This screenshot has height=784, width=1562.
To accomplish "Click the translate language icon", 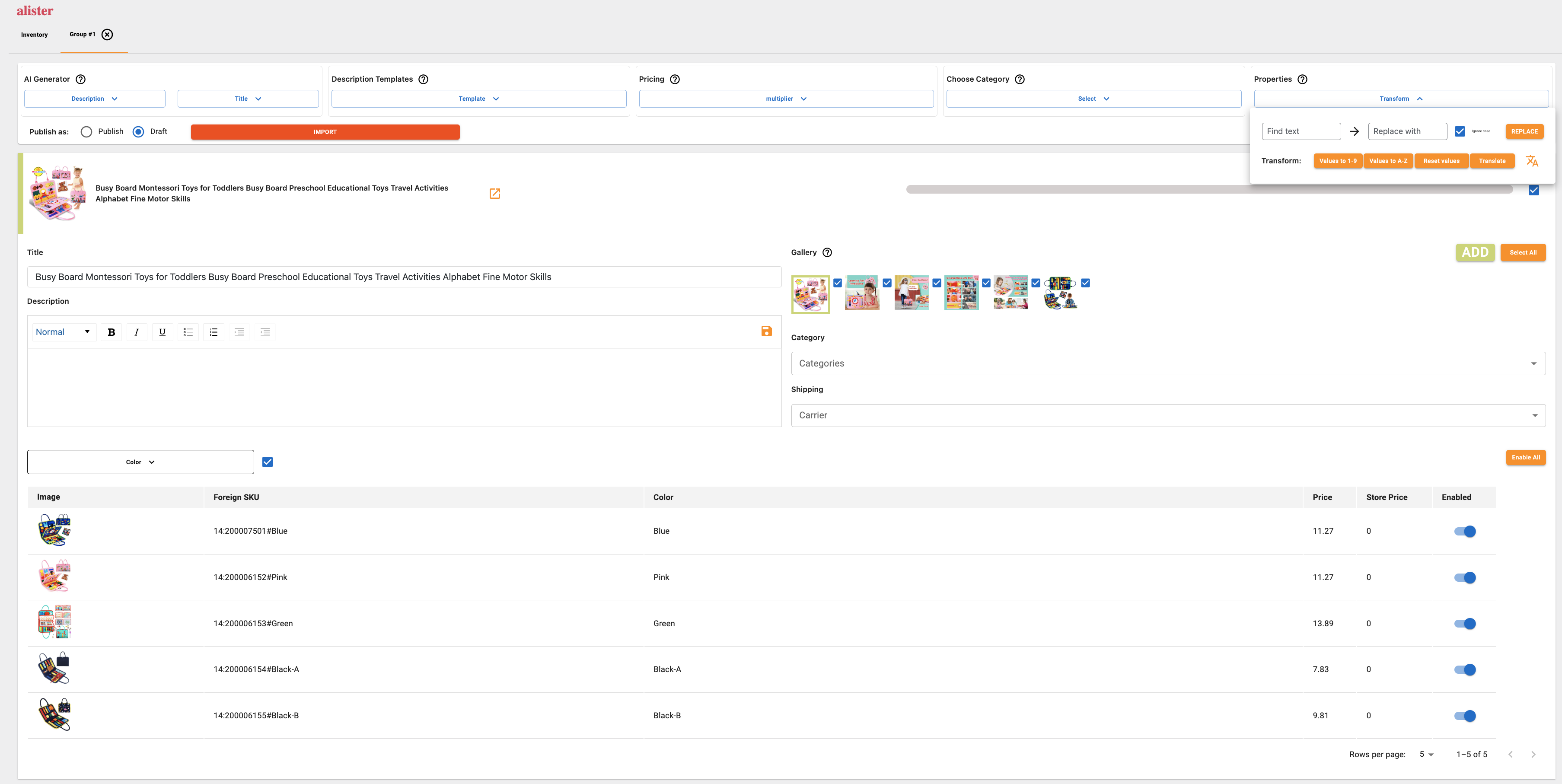I will pos(1532,161).
